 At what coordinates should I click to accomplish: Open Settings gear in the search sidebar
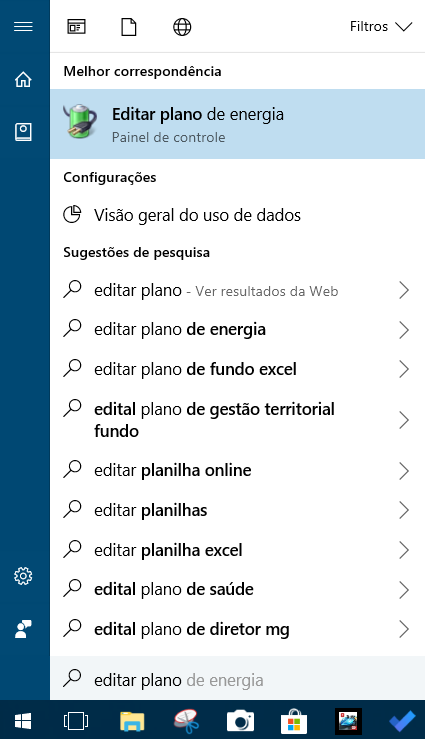[23, 576]
